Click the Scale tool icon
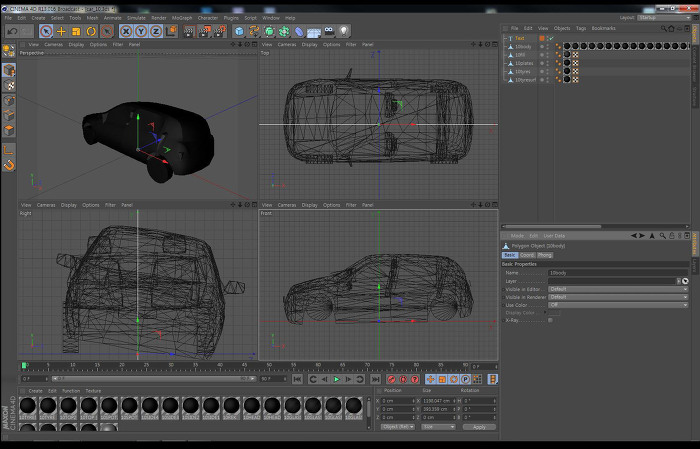The image size is (700, 449). coord(76,31)
